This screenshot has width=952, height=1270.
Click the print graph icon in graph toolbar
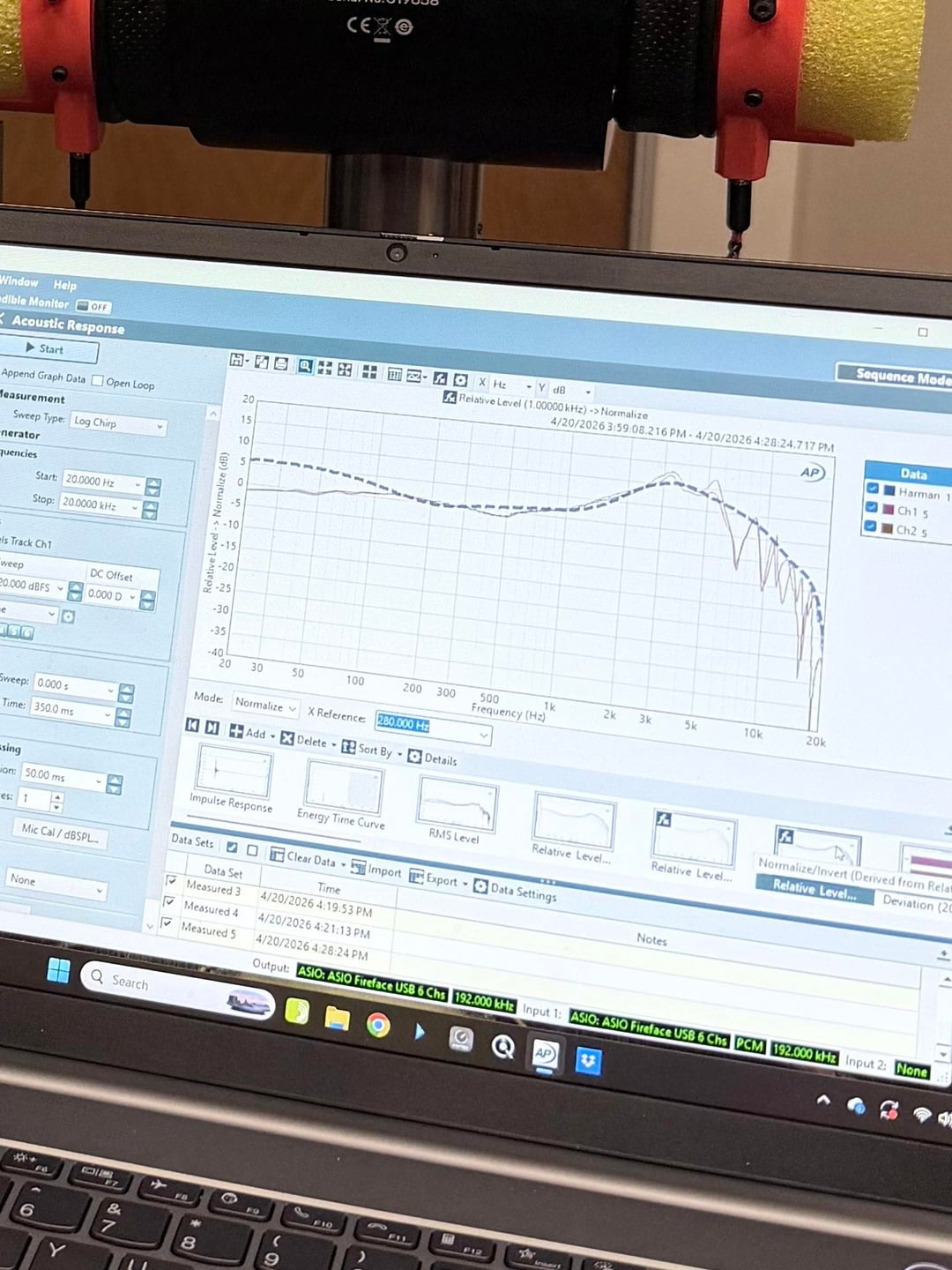tap(281, 363)
